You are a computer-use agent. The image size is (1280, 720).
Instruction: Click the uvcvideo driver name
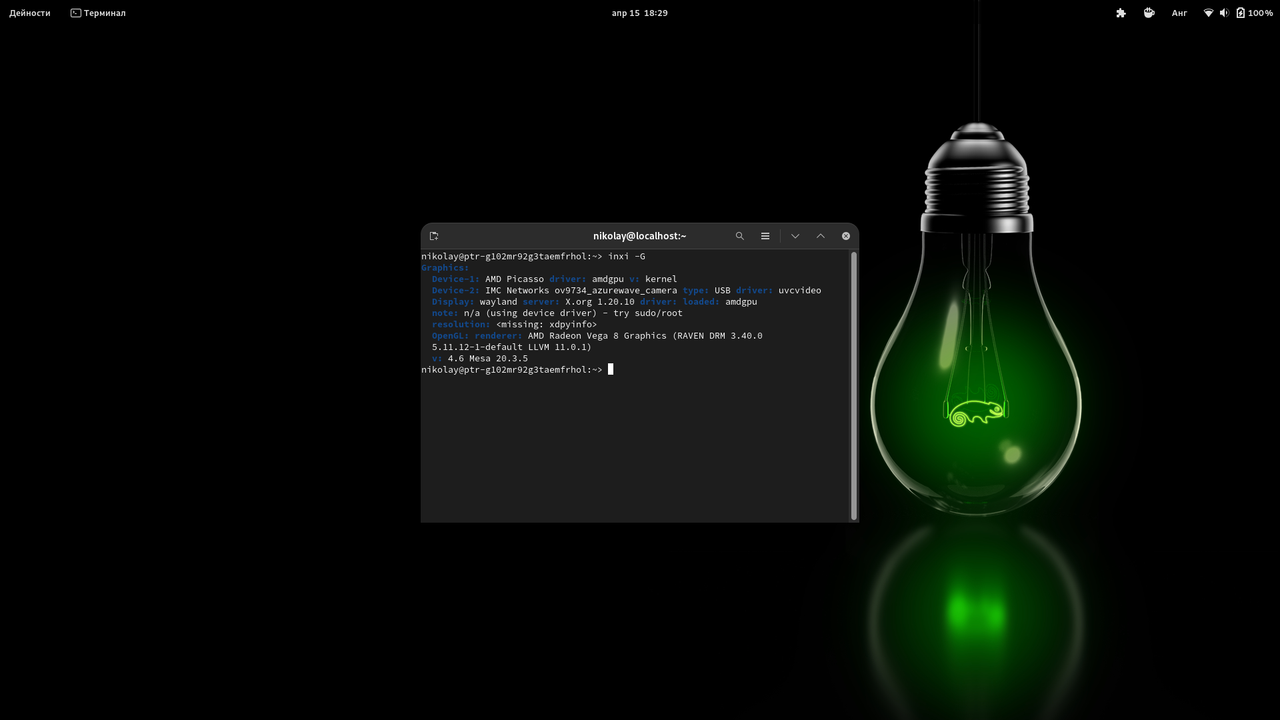pyautogui.click(x=800, y=290)
